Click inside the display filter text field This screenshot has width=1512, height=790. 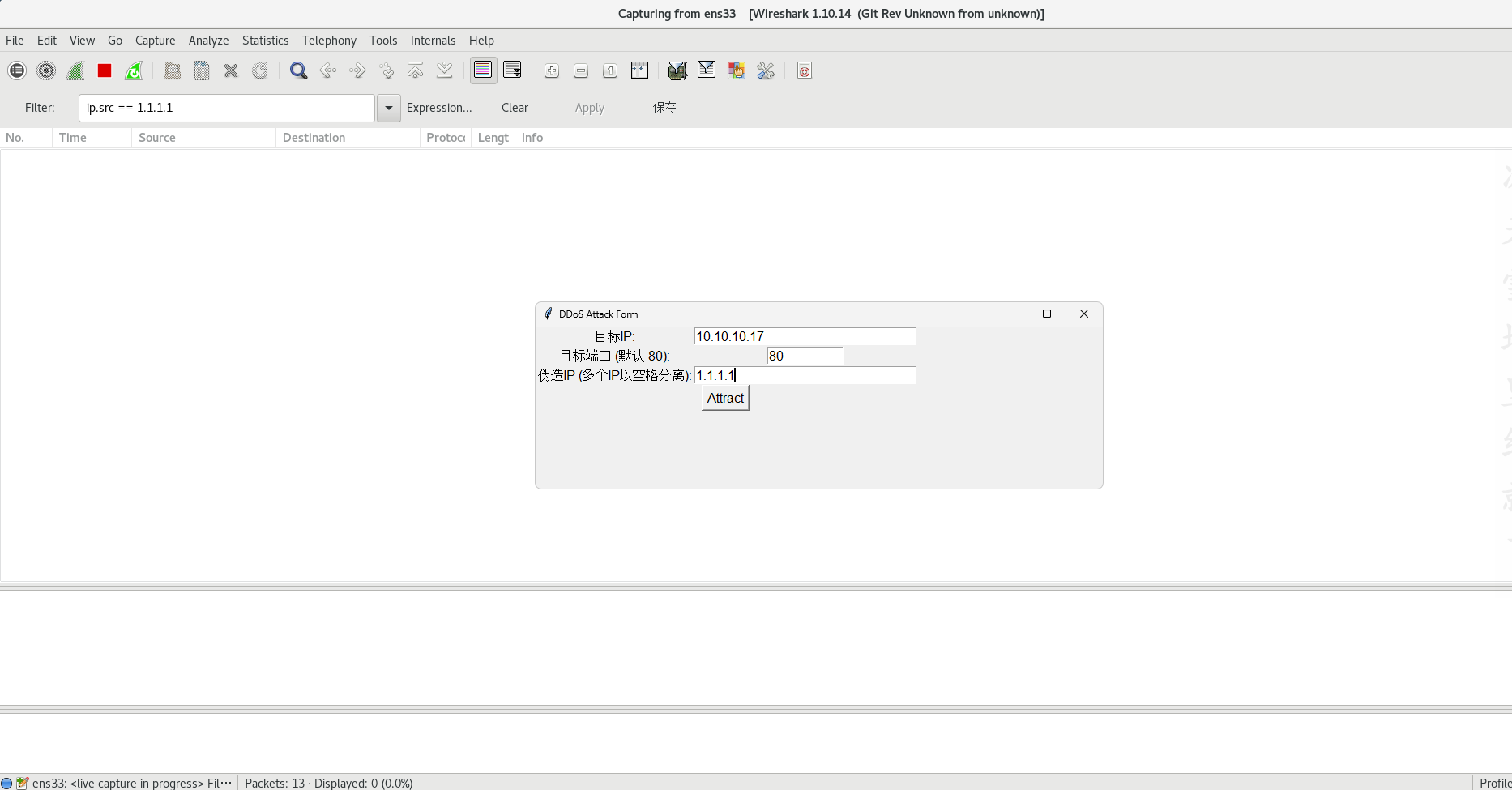point(227,108)
